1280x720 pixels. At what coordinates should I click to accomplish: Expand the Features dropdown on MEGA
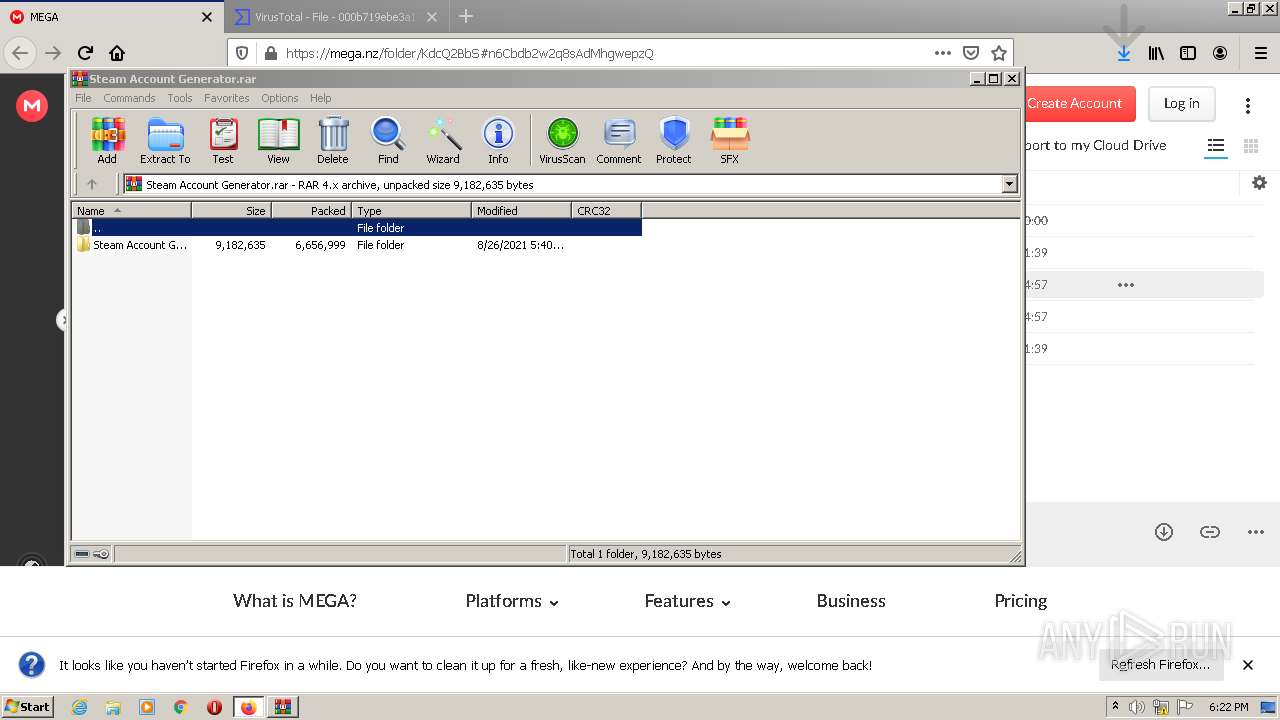(688, 601)
